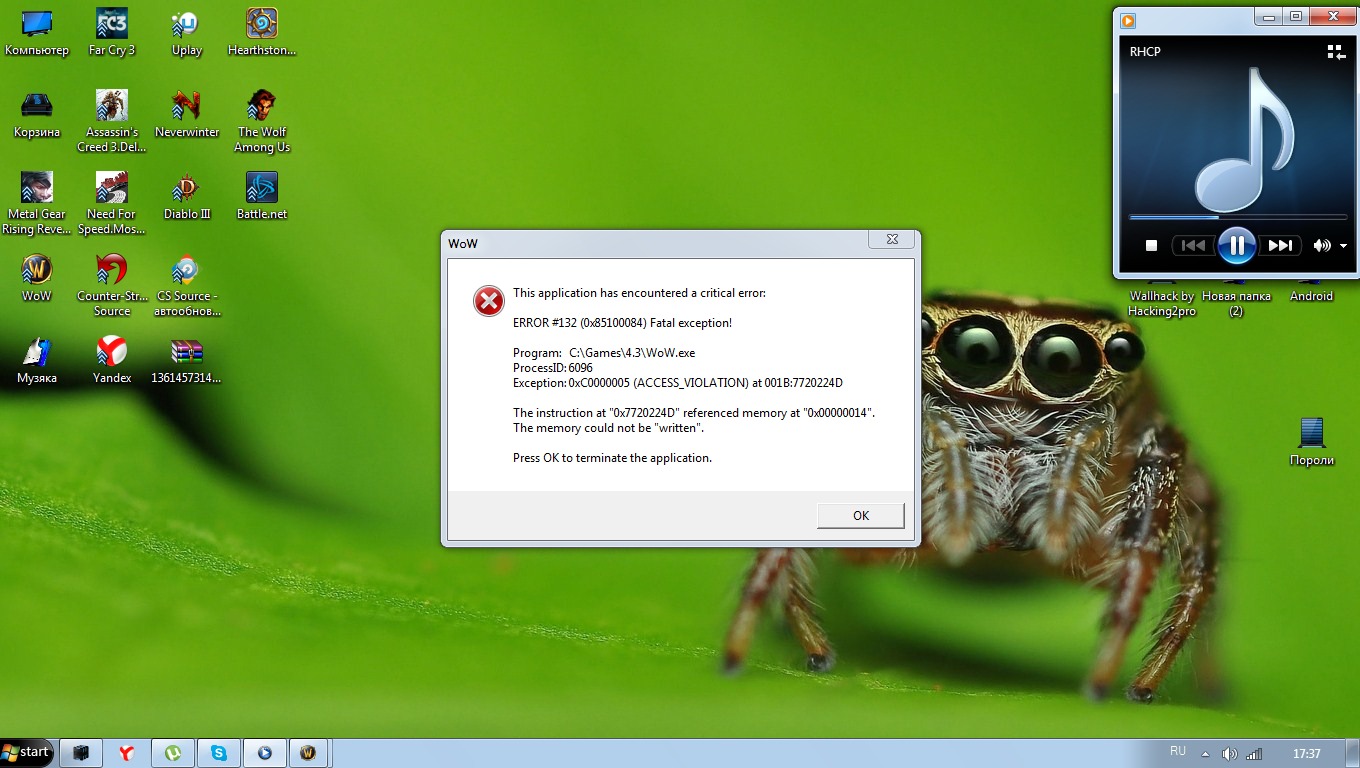1360x768 pixels.
Task: Click the RU language indicator
Action: click(1178, 751)
